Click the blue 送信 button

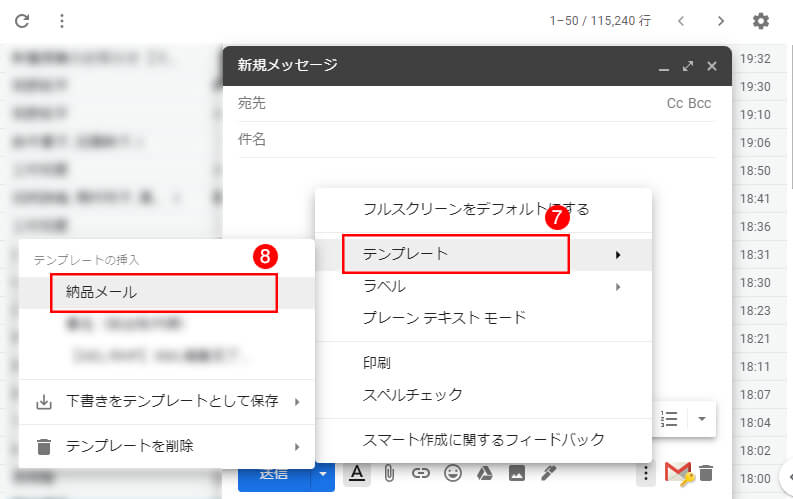pos(274,473)
